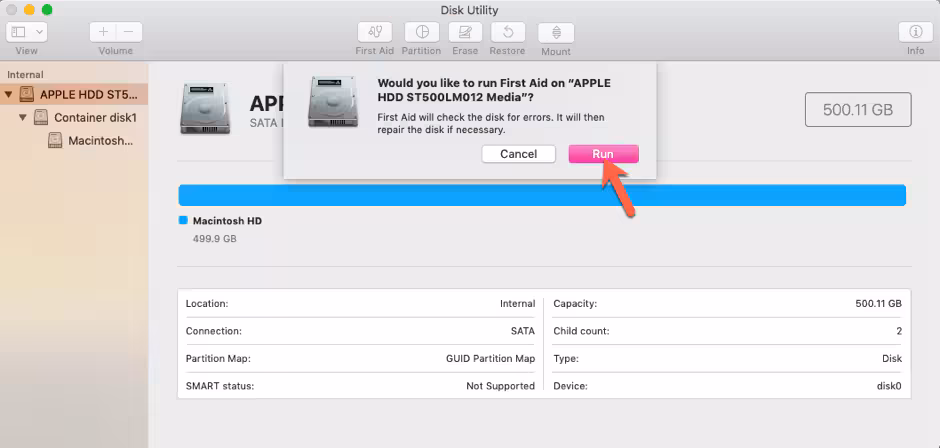Click the Run button in dialog
Image resolution: width=940 pixels, height=448 pixels.
[603, 154]
